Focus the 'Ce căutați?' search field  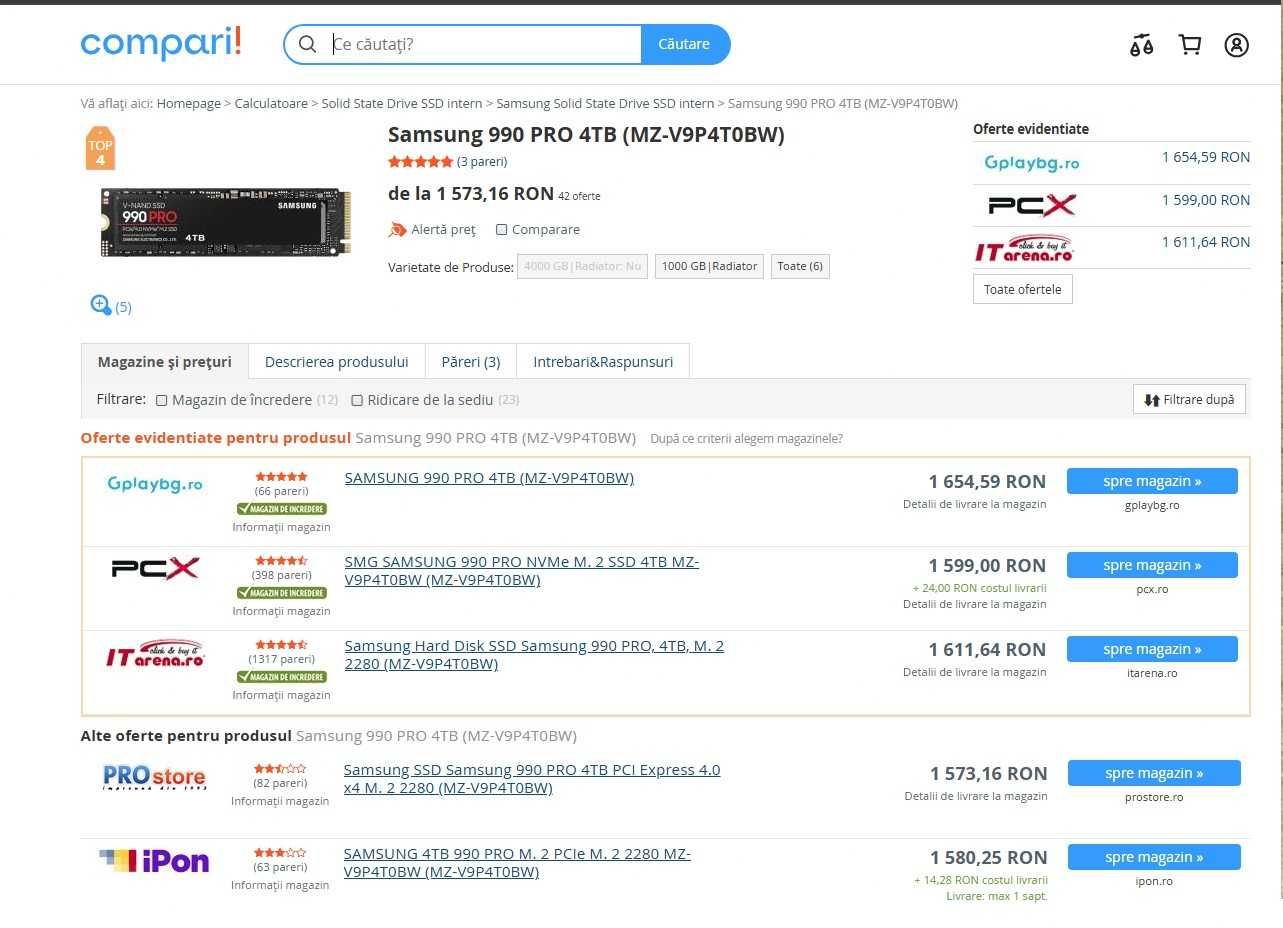(484, 44)
